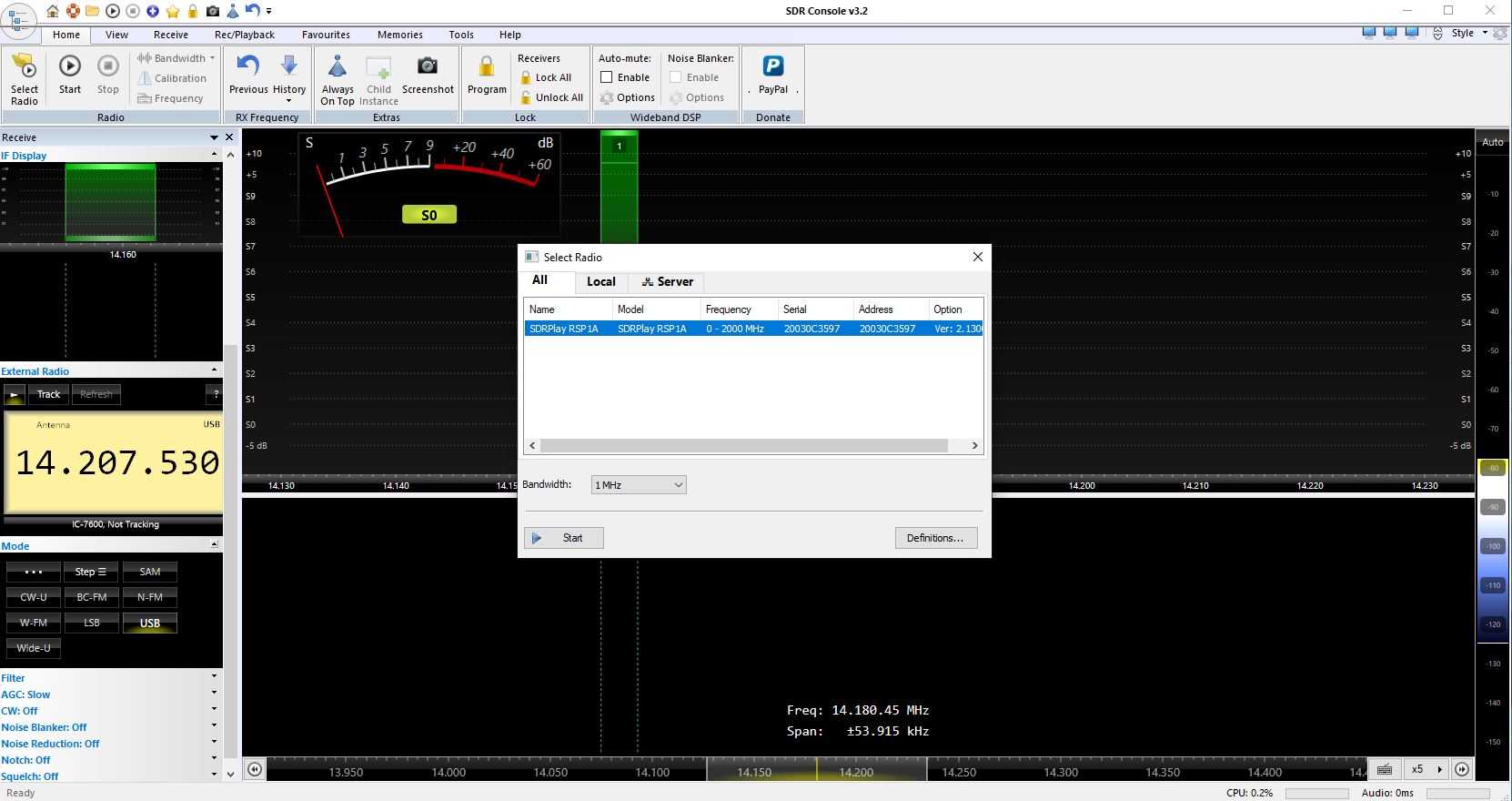Open the Bandwidth 1 MHz dropdown
Viewport: 1512px width, 801px height.
639,485
